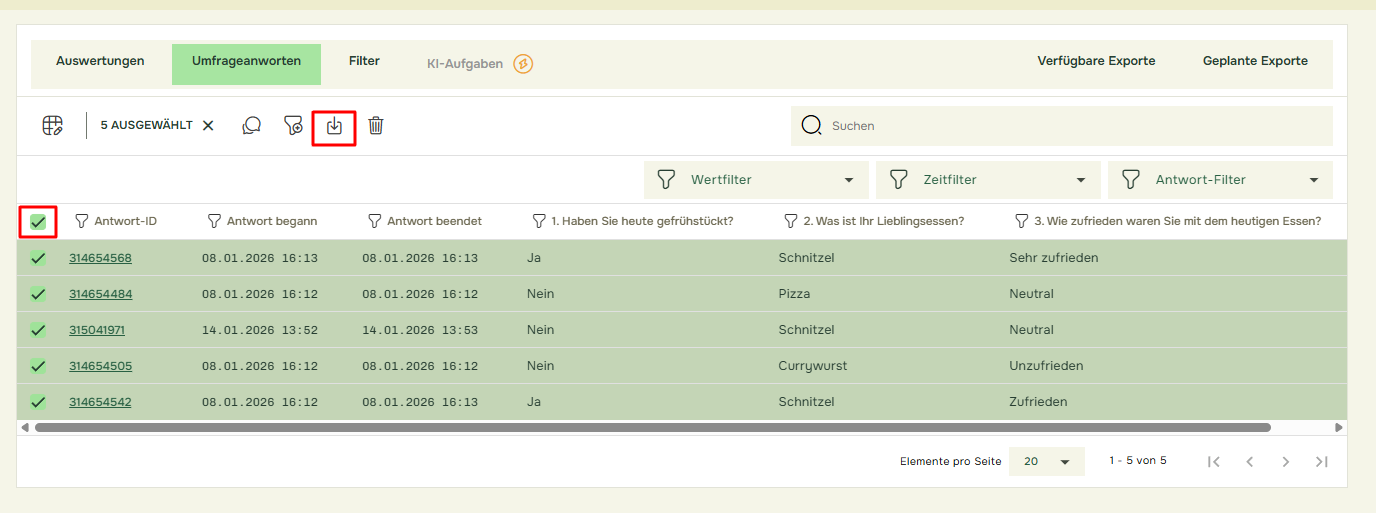Uncheck the row checkbox for response 315041971

tap(38, 330)
